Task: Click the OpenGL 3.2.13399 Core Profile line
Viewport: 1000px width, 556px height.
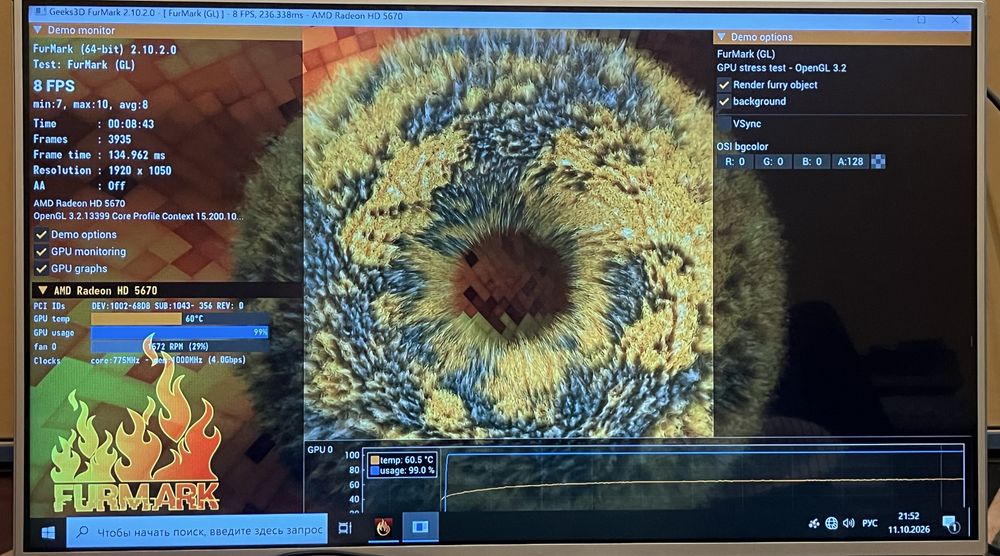Action: [138, 217]
